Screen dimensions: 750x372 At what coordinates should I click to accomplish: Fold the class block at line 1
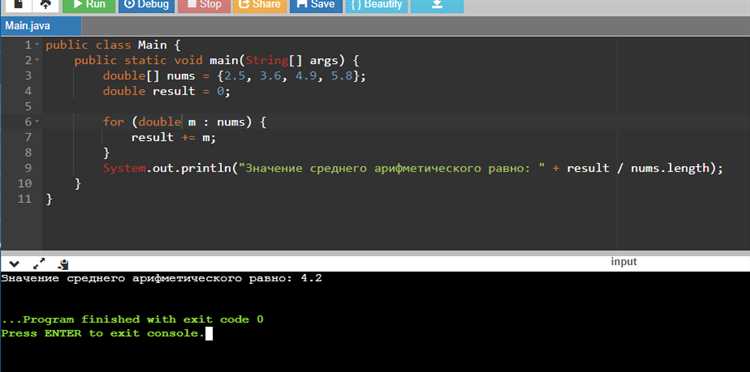[x=36, y=45]
